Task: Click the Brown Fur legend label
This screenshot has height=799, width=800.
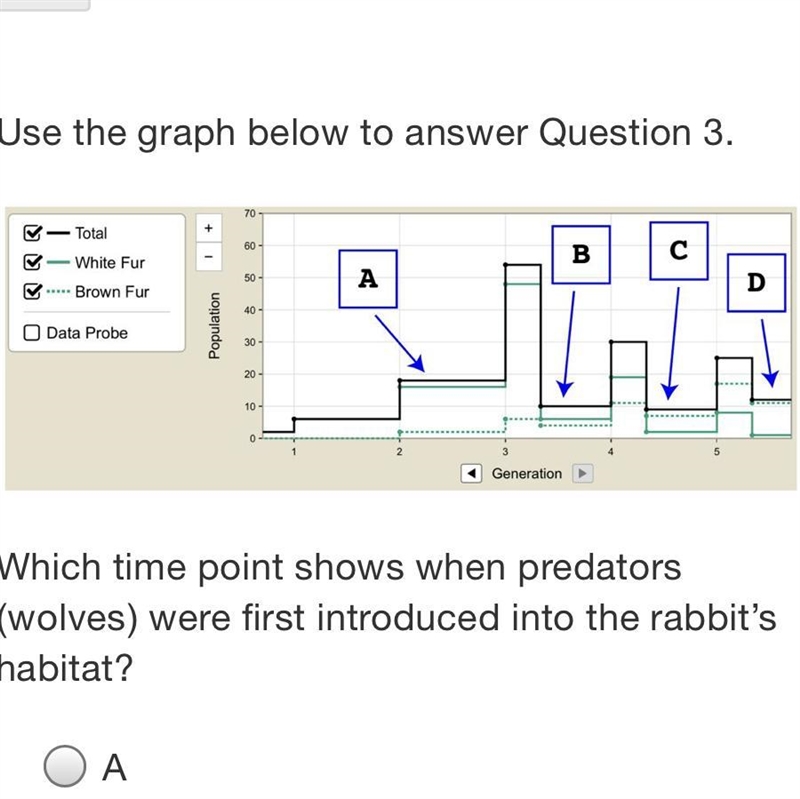Action: pos(112,292)
